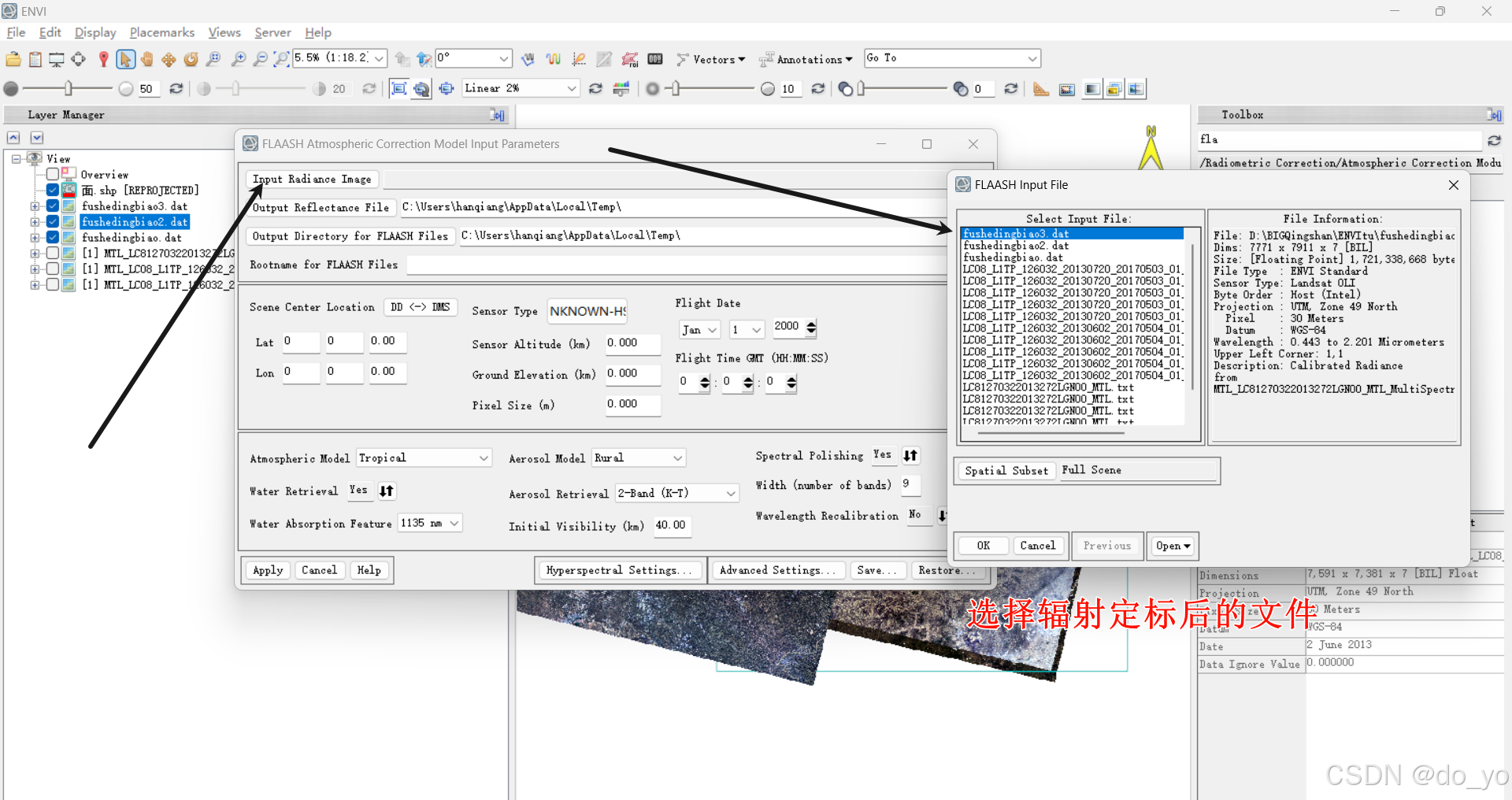This screenshot has height=800, width=1512.
Task: Open the Edit menu
Action: click(50, 32)
